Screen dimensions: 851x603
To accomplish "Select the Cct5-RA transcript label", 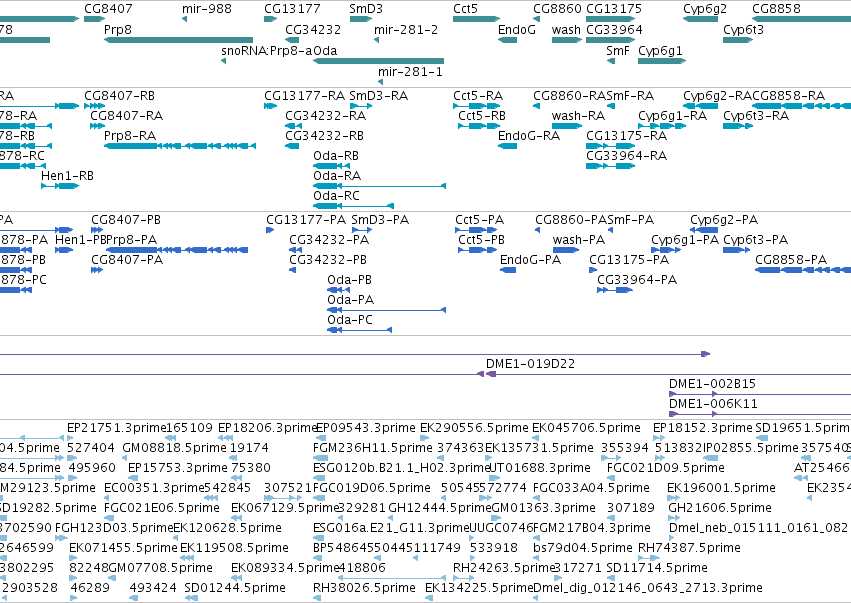I will 478,96.
